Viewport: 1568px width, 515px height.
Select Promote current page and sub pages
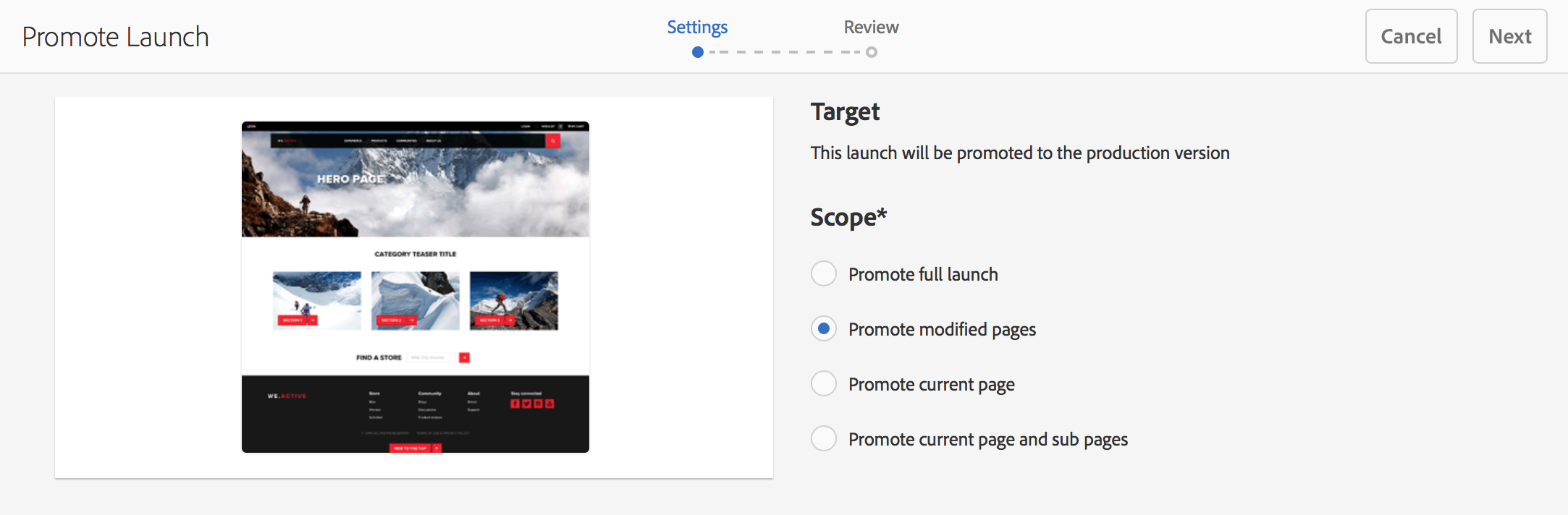(824, 439)
